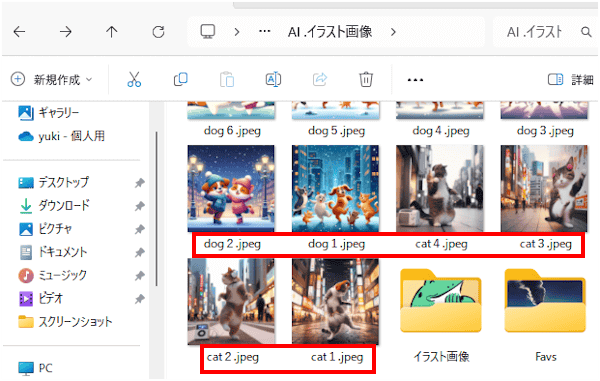The width and height of the screenshot is (600, 381).
Task: Open ビデオ folder in sidebar
Action: [x=41, y=298]
